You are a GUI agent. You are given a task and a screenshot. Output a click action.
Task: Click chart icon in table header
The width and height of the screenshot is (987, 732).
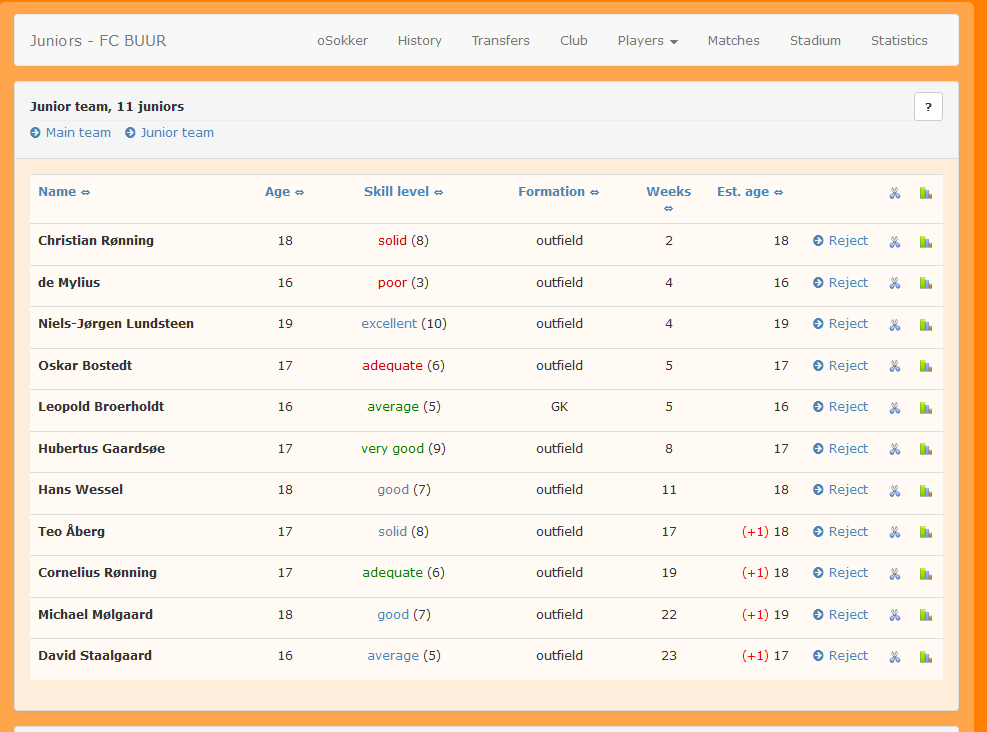[925, 193]
